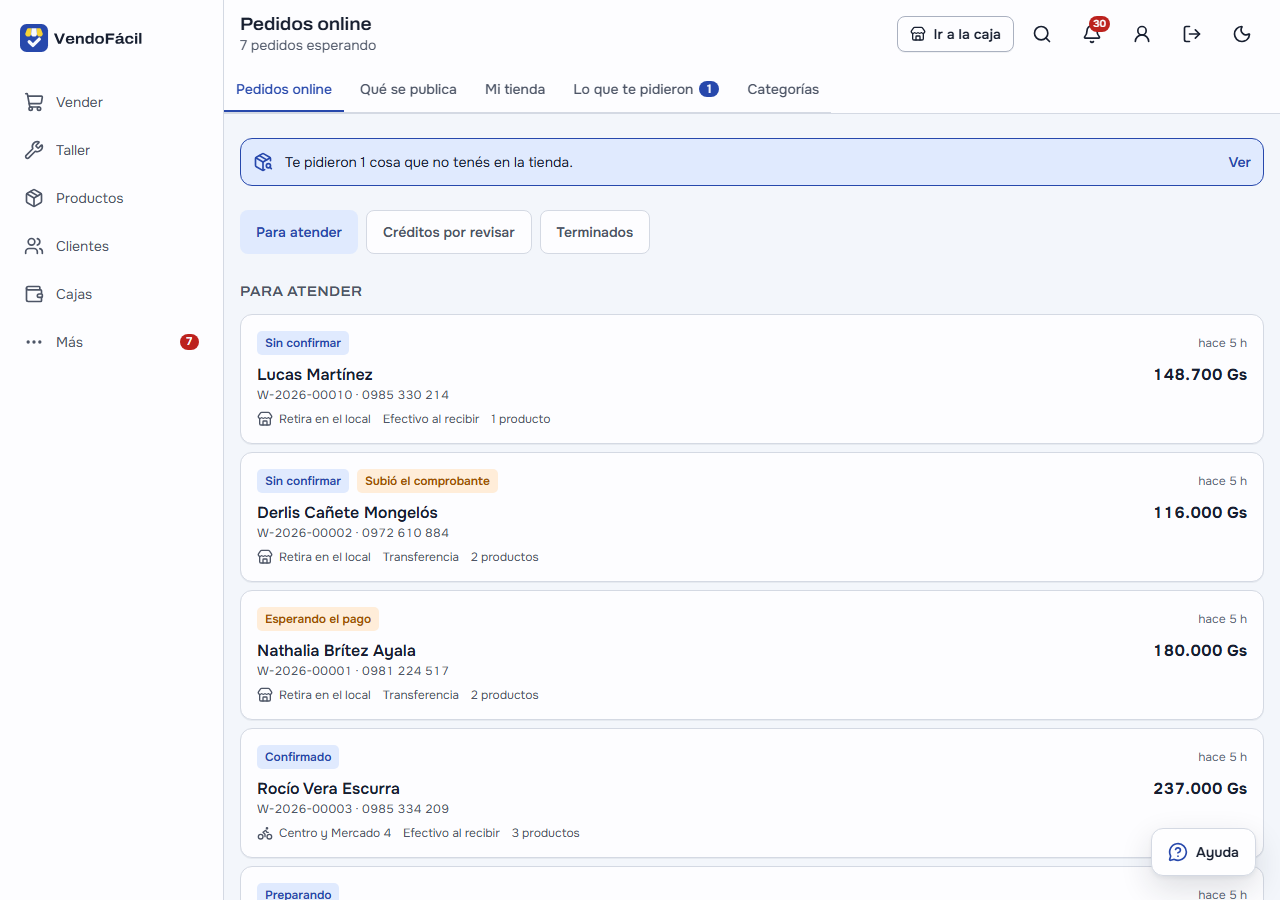Select Terminados filter
The image size is (1280, 900).
595,232
